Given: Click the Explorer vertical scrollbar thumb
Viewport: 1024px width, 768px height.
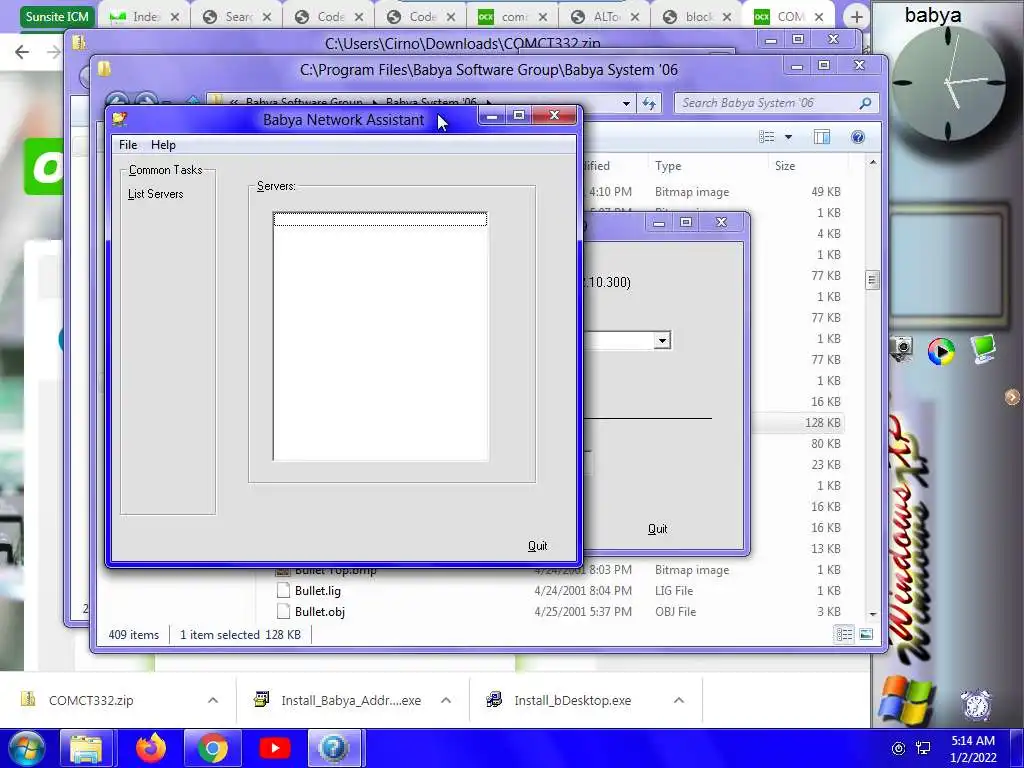Looking at the screenshot, I should point(872,280).
